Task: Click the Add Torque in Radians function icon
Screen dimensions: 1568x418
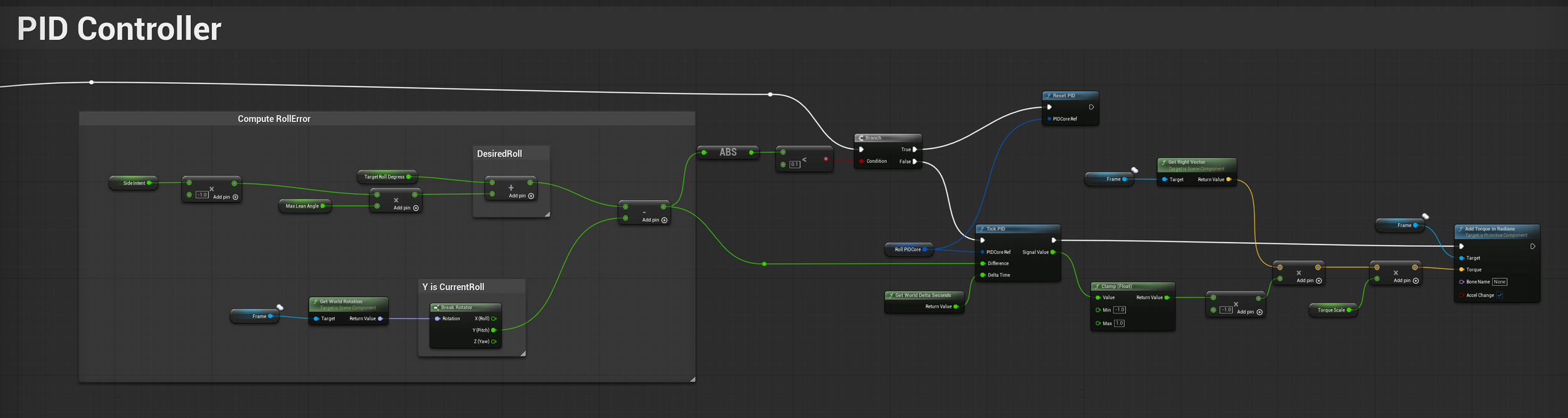Action: coord(1461,229)
